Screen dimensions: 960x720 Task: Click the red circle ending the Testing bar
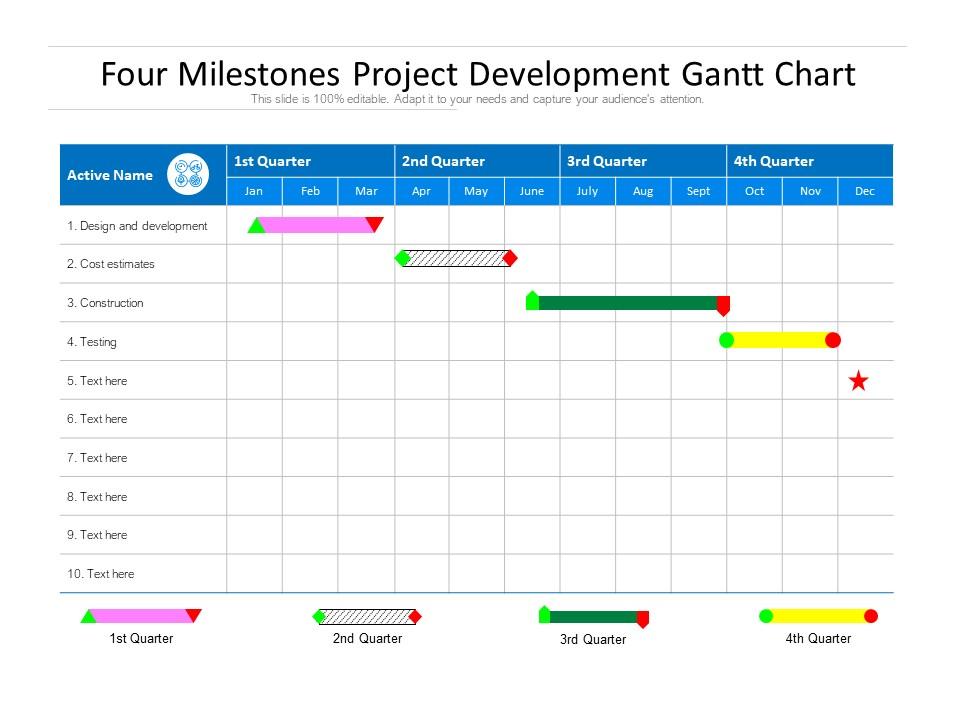click(831, 340)
